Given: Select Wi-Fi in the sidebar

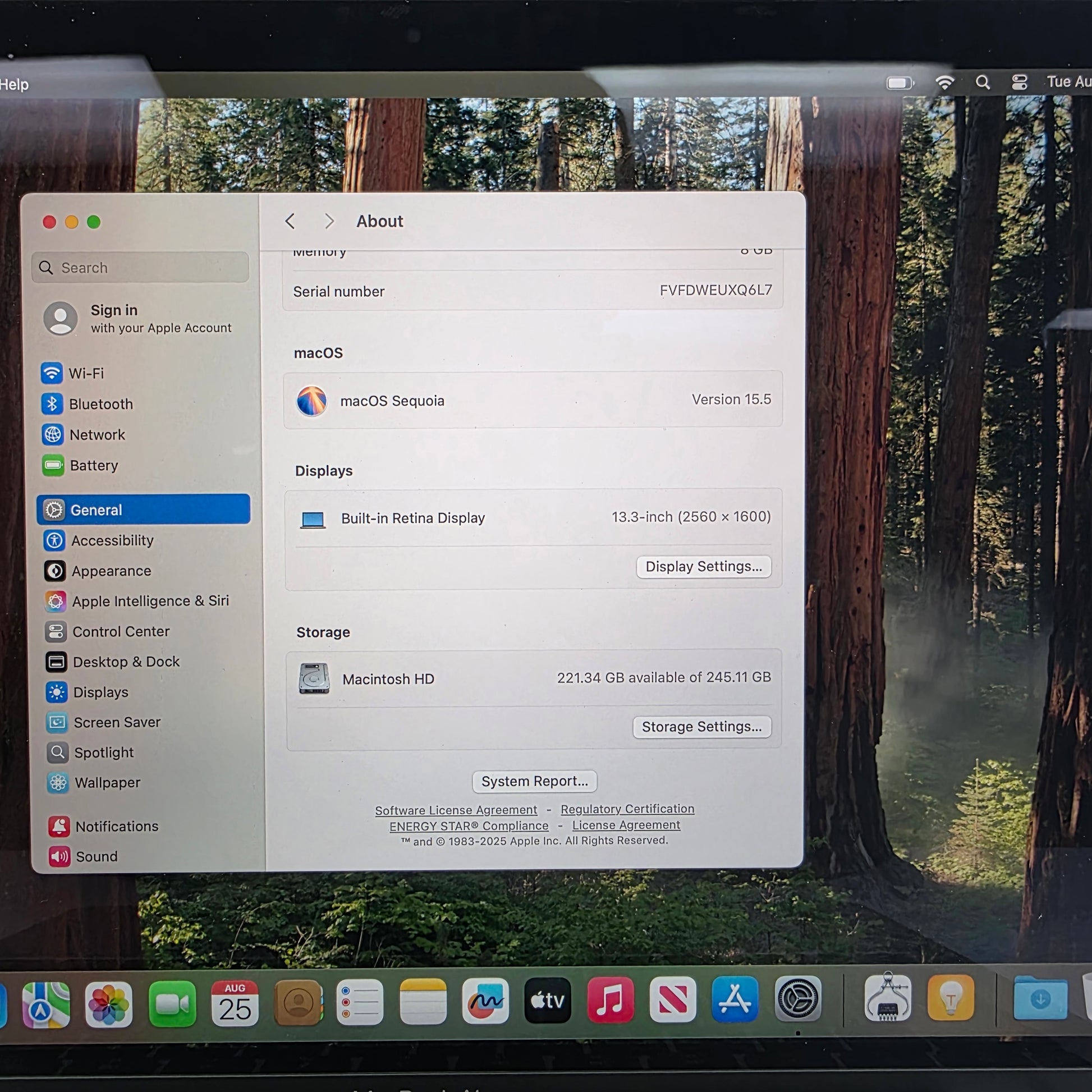Looking at the screenshot, I should 143,373.
